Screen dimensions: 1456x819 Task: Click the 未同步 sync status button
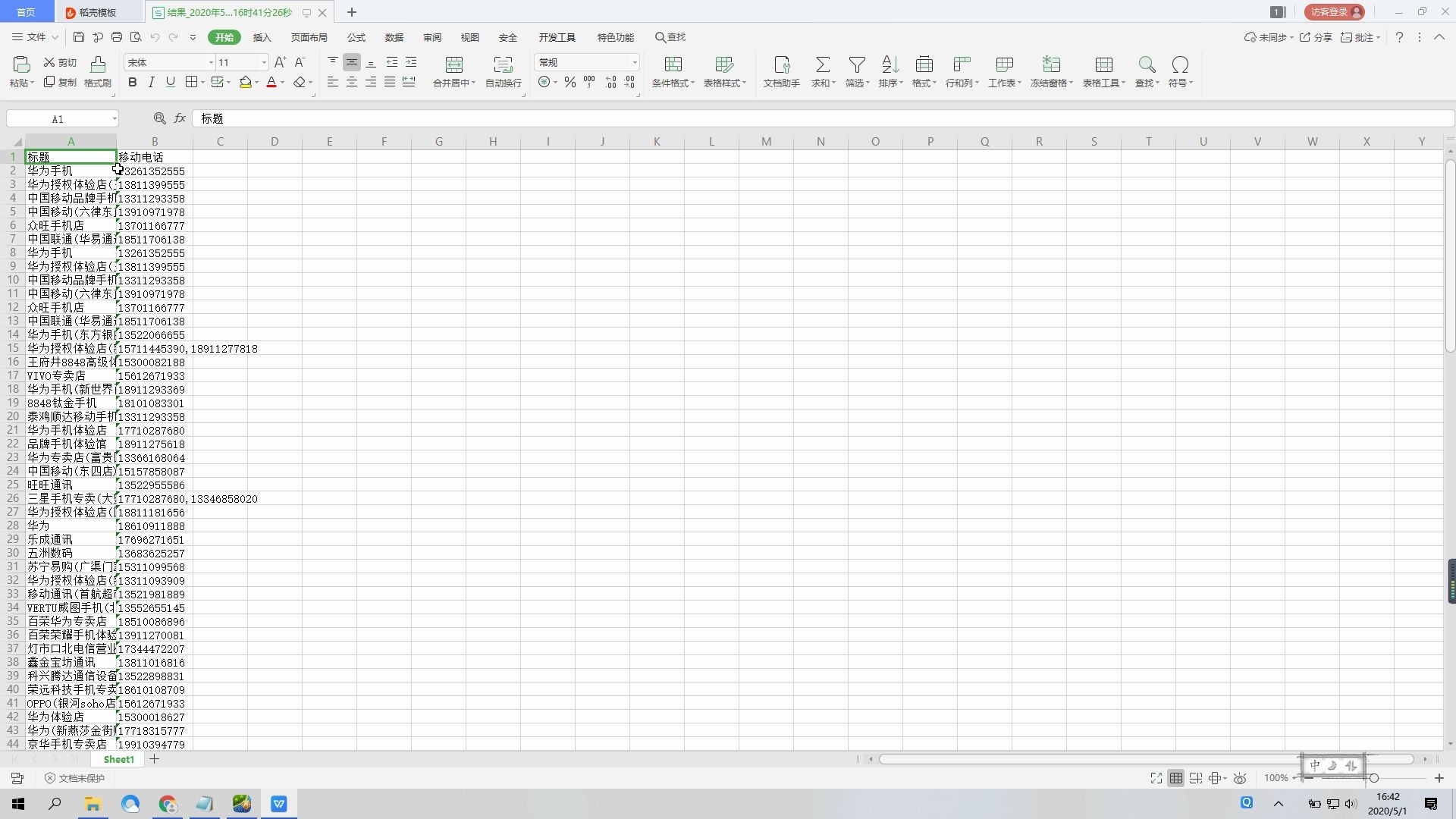[1269, 37]
